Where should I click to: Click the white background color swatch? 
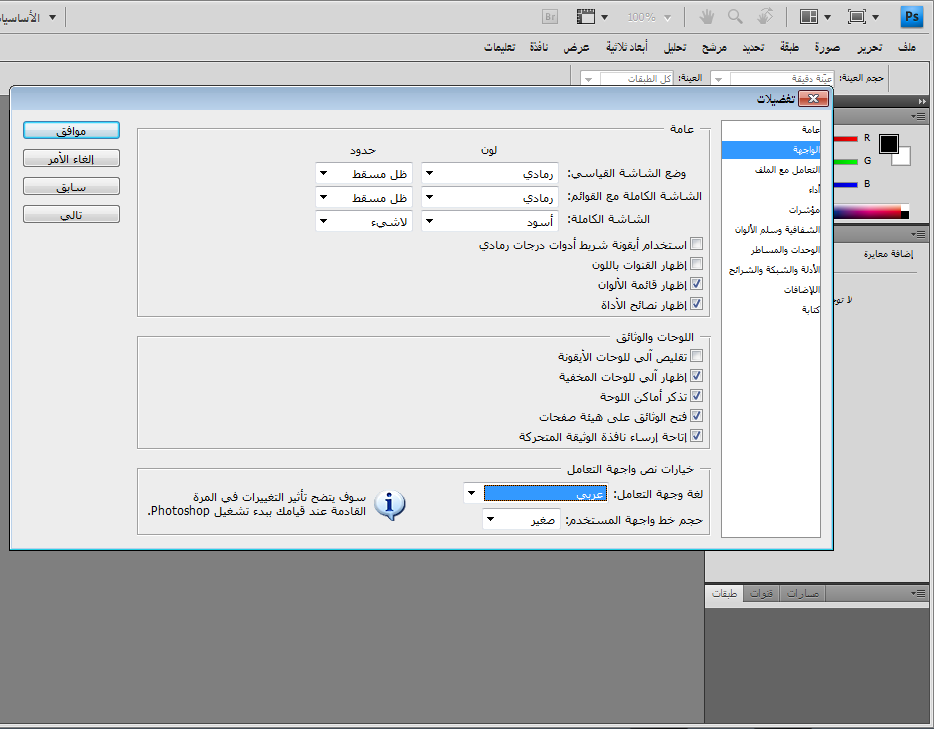(x=903, y=158)
